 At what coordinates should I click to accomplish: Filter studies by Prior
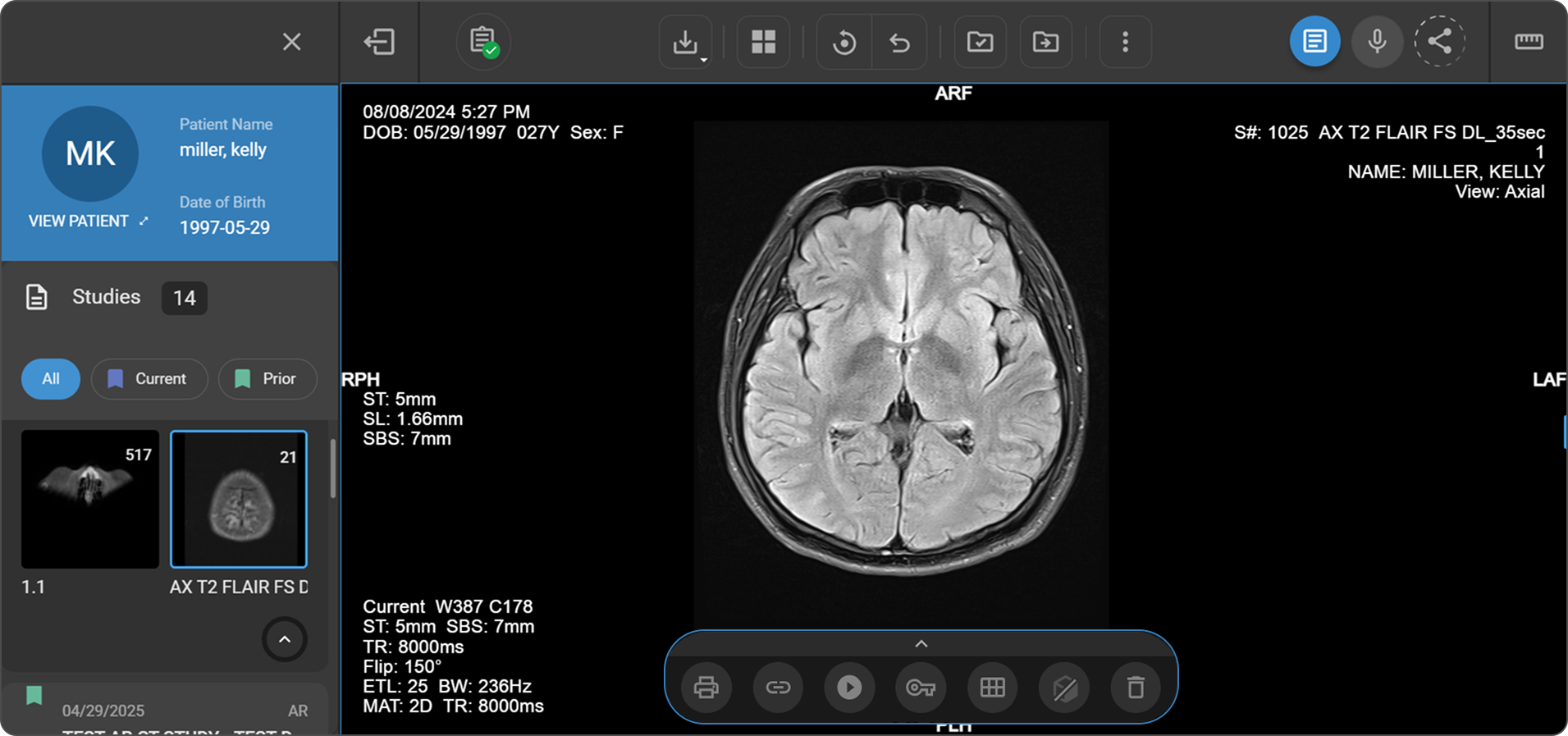(267, 379)
